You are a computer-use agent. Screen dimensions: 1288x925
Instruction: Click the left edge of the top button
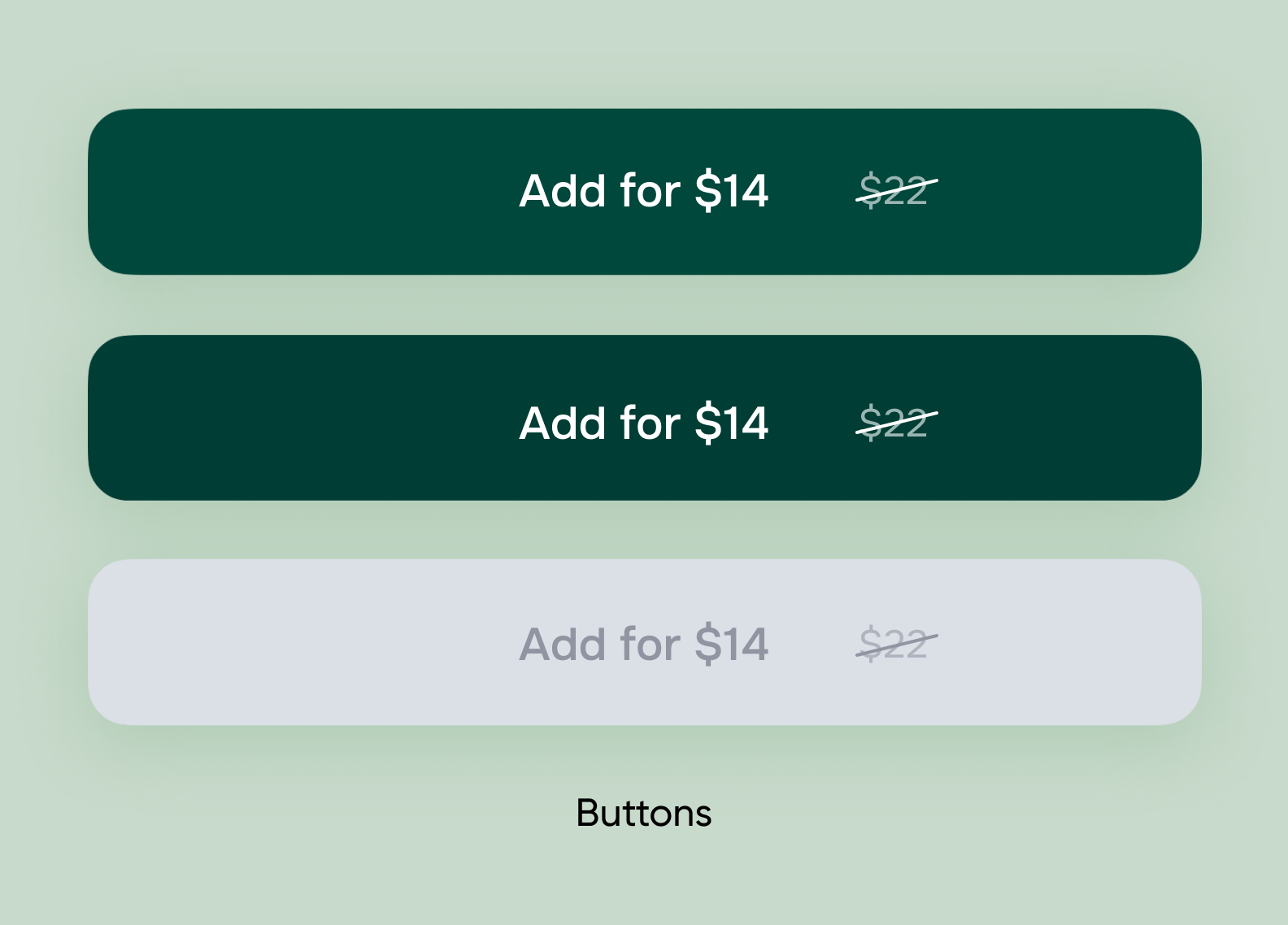click(x=102, y=190)
